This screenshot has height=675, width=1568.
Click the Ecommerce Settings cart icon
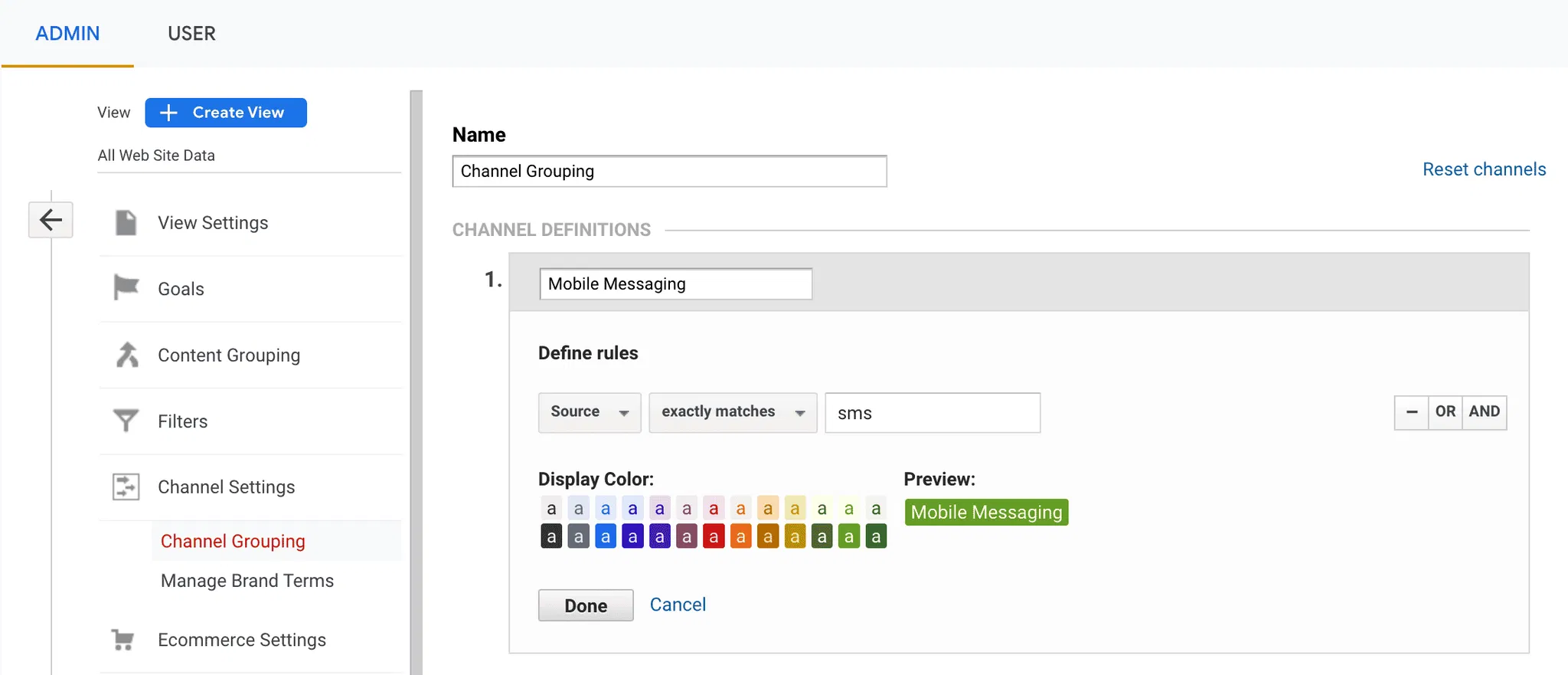point(122,639)
